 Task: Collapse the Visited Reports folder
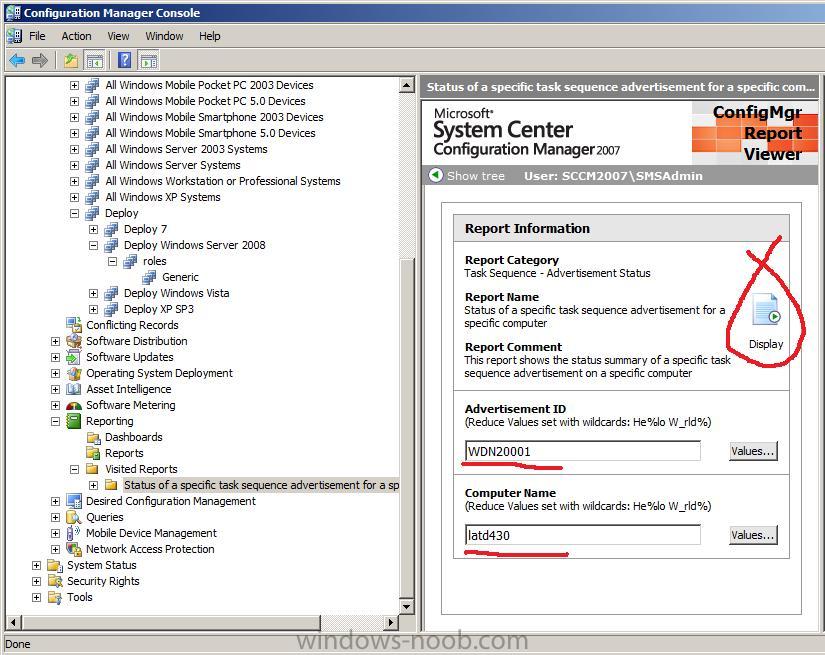click(74, 469)
